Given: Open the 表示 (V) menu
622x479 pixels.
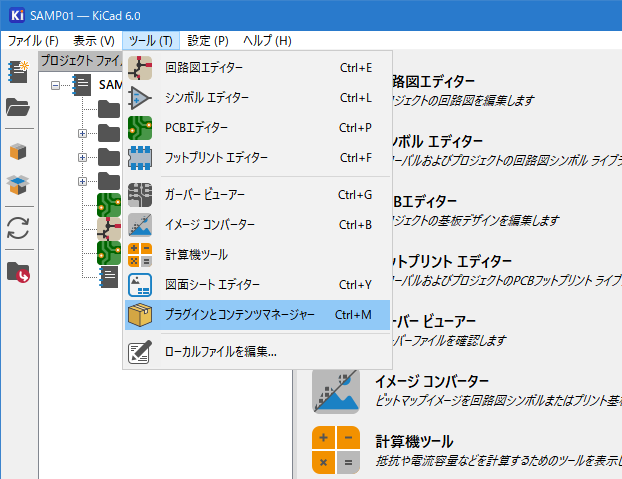Looking at the screenshot, I should [94, 40].
